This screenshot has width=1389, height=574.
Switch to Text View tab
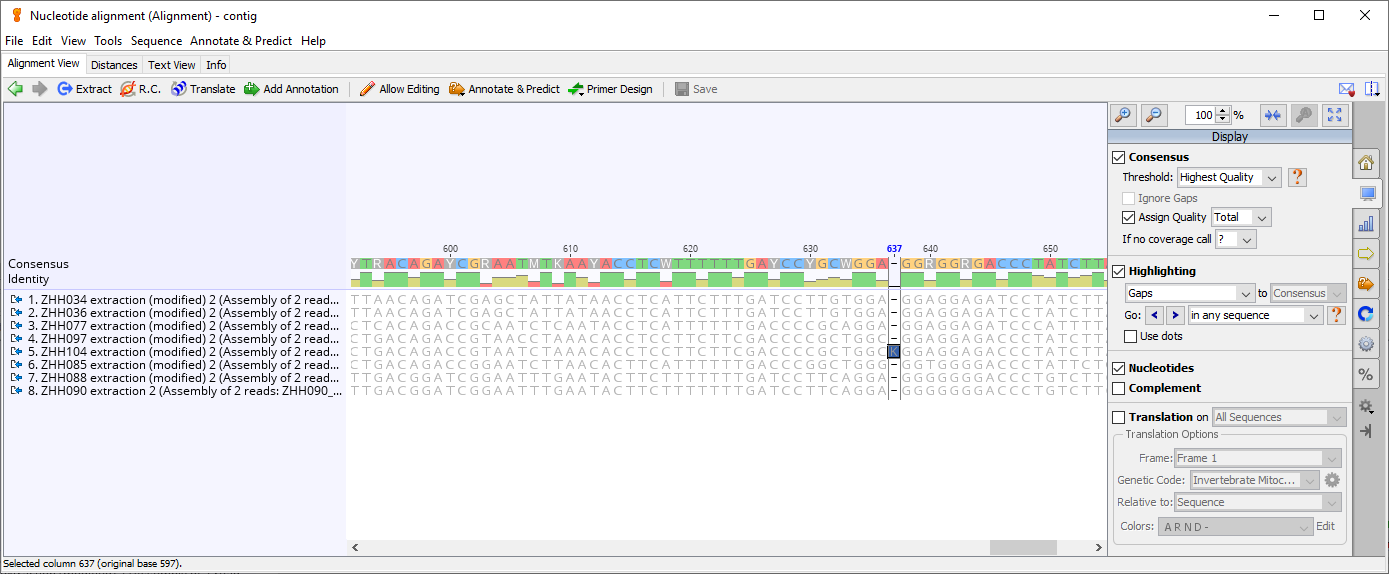(x=172, y=65)
